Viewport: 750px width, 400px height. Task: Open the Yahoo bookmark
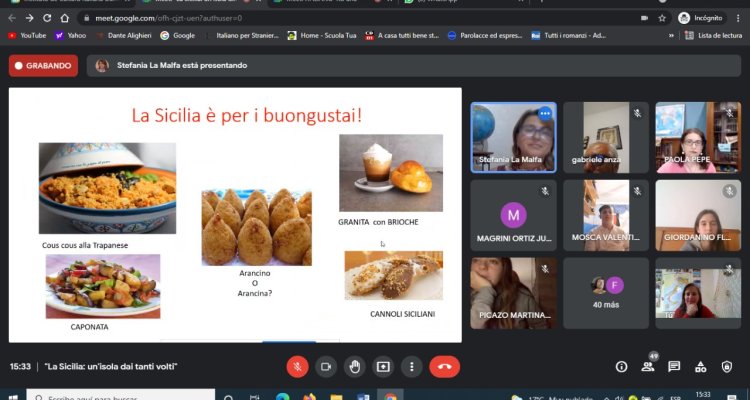71,35
